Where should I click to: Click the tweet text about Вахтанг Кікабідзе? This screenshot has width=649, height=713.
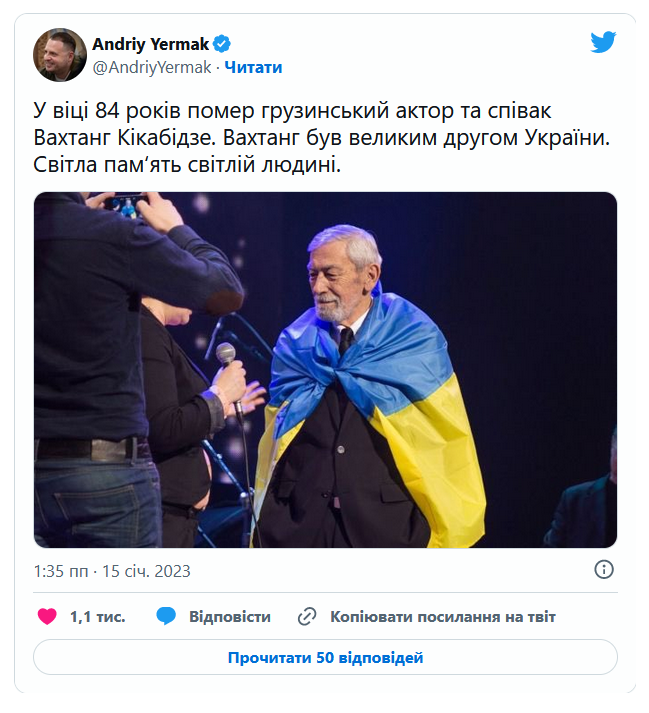coord(322,137)
